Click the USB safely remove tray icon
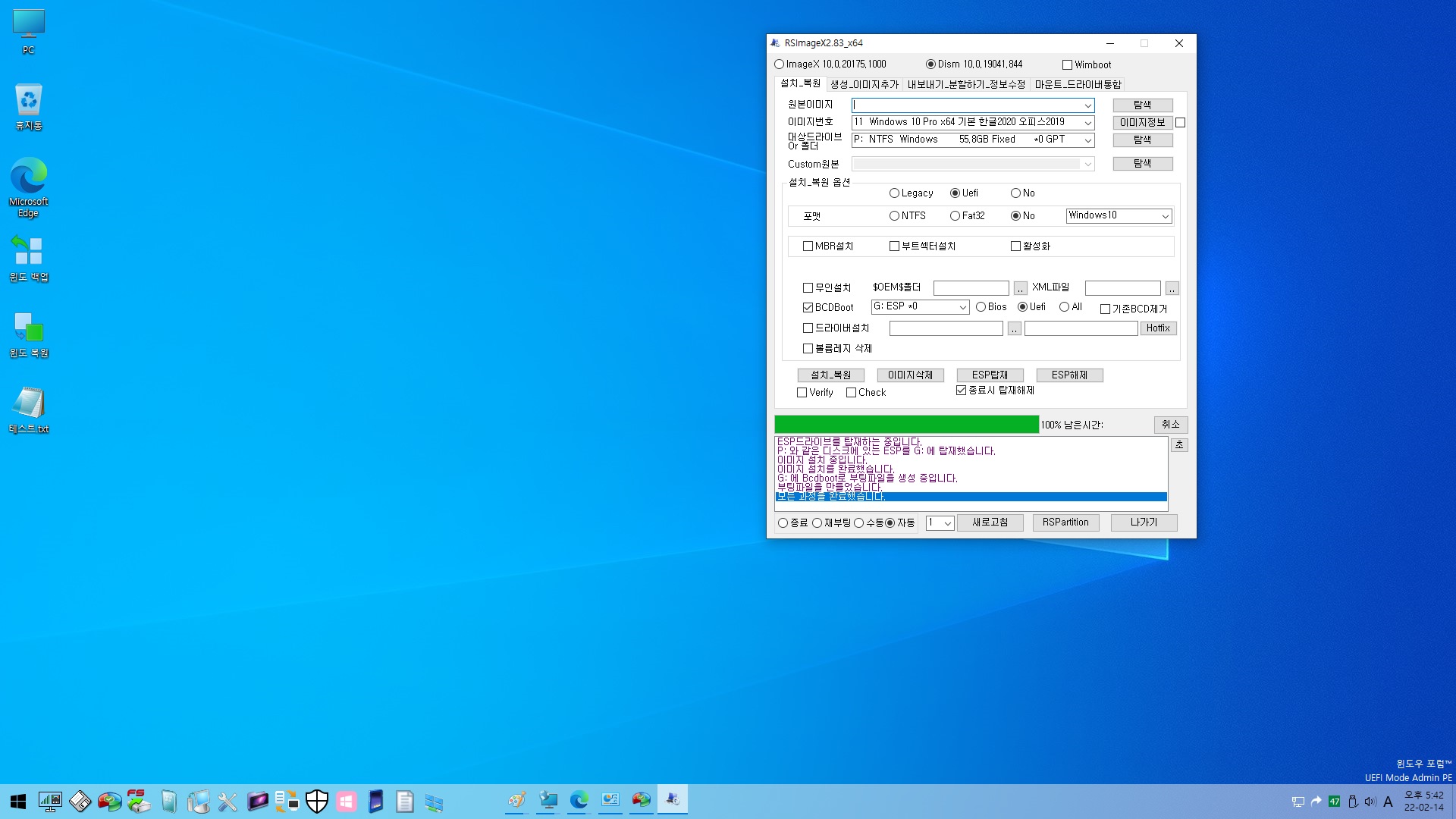The width and height of the screenshot is (1456, 819). pyautogui.click(x=1353, y=802)
